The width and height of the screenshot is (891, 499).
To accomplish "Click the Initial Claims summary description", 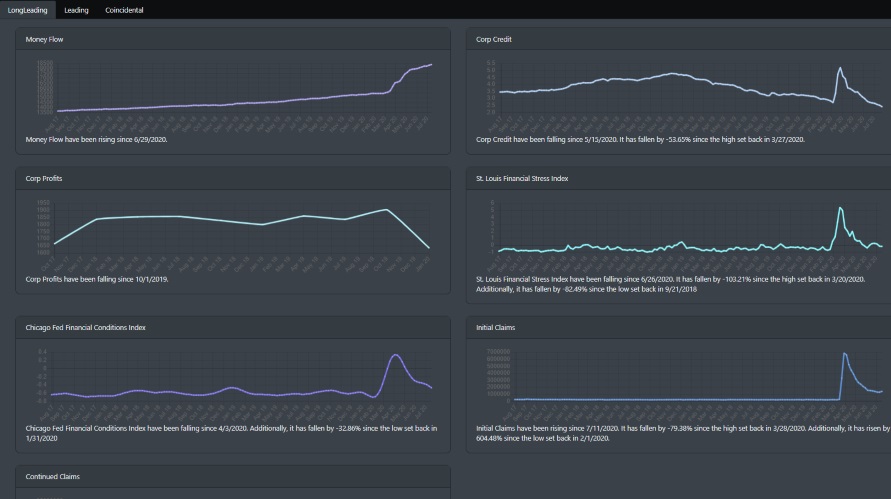I will (683, 433).
